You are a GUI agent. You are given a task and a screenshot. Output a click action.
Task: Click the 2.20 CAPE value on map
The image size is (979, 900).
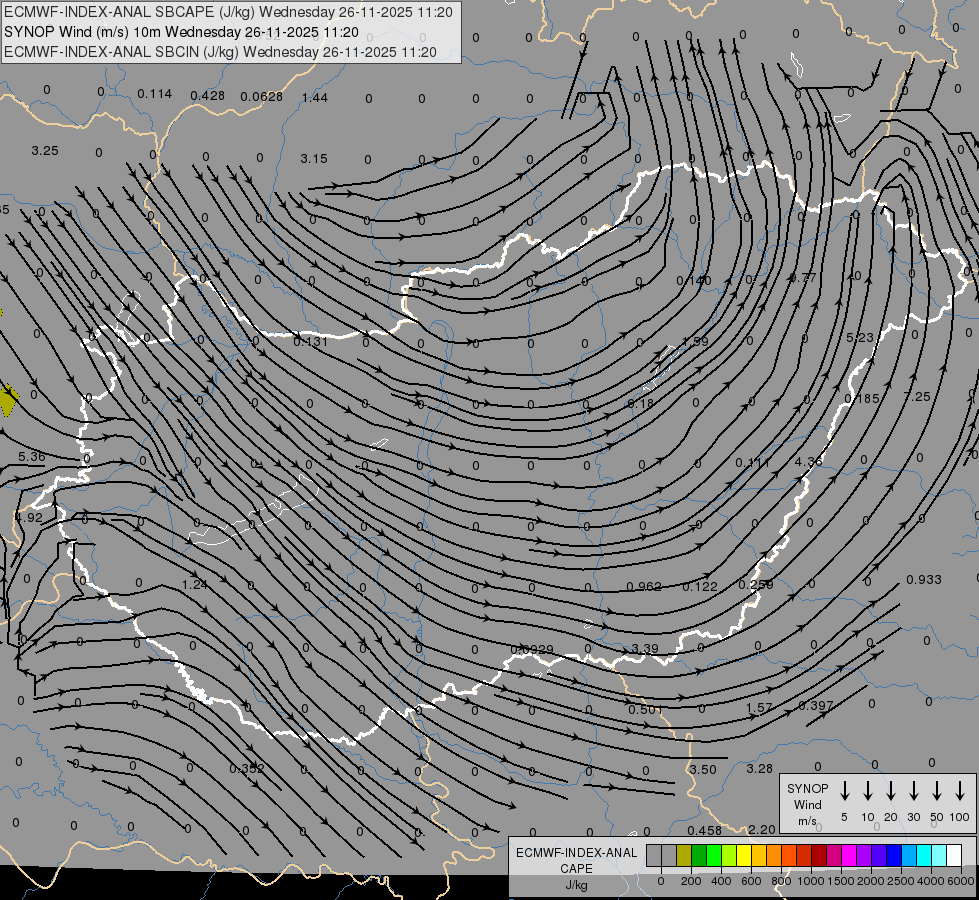(x=762, y=829)
